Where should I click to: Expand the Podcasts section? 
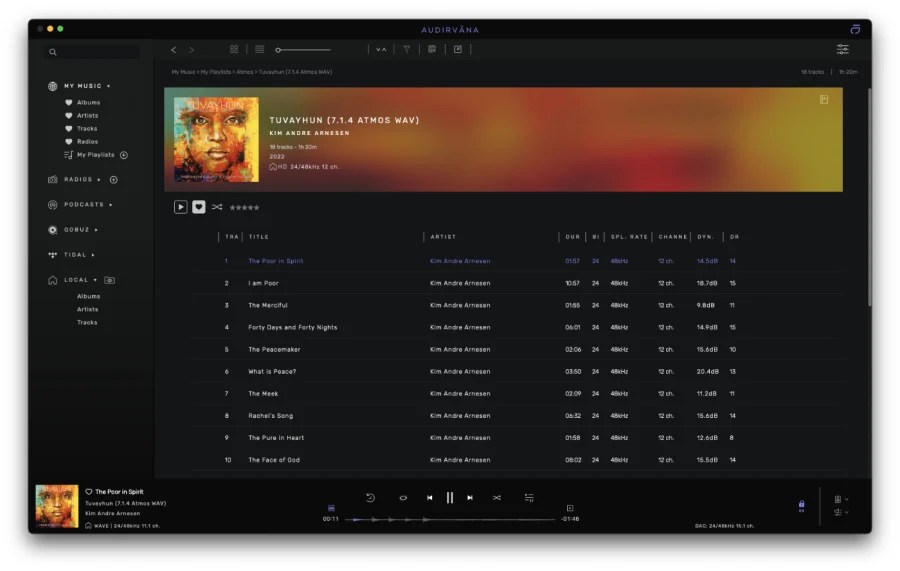(111, 205)
